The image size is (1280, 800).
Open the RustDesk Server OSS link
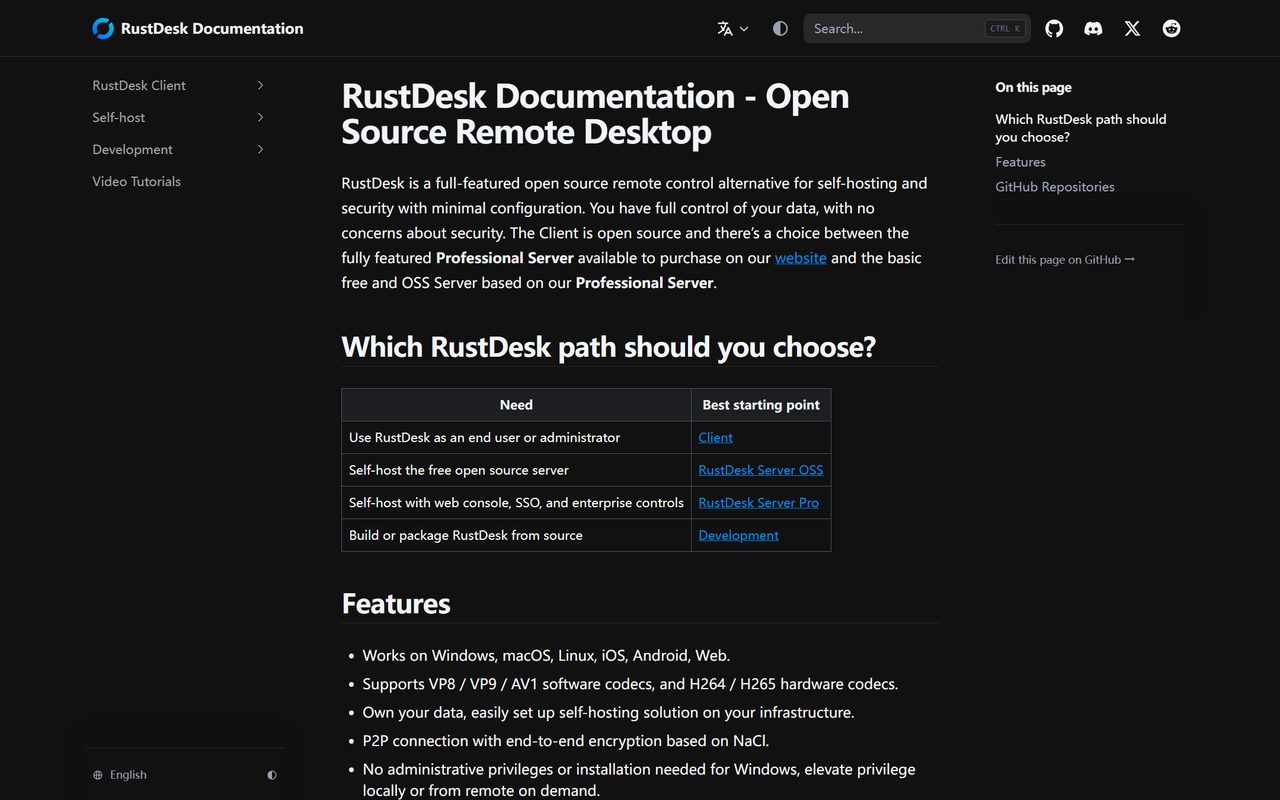761,470
